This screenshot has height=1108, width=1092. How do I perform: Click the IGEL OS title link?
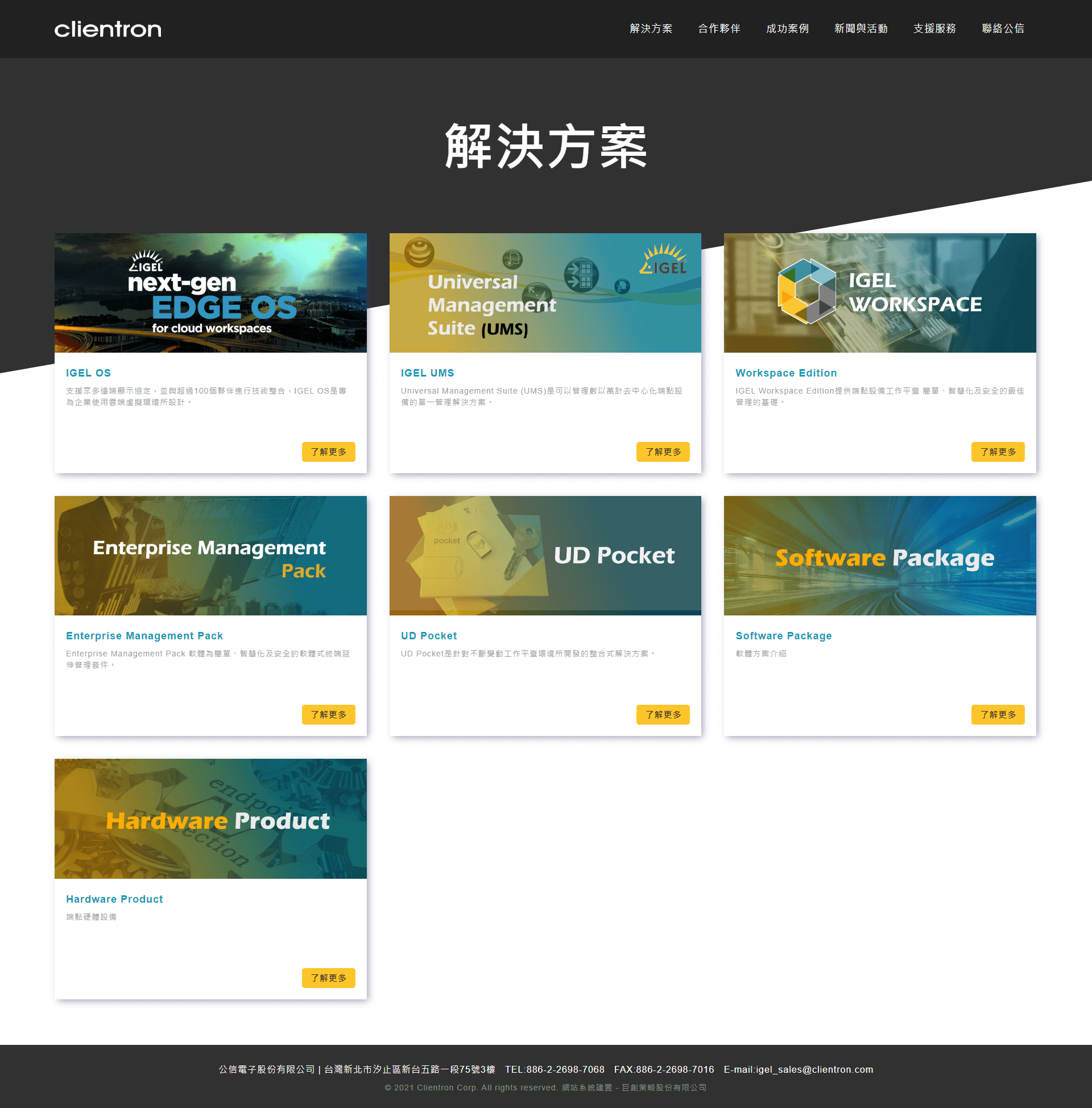(88, 373)
